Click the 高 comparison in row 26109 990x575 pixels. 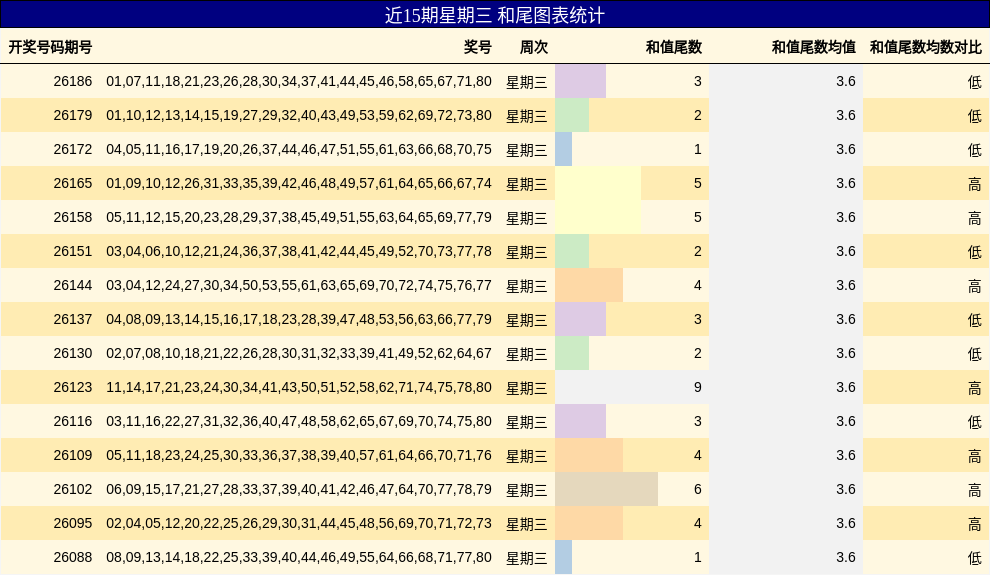(x=975, y=457)
